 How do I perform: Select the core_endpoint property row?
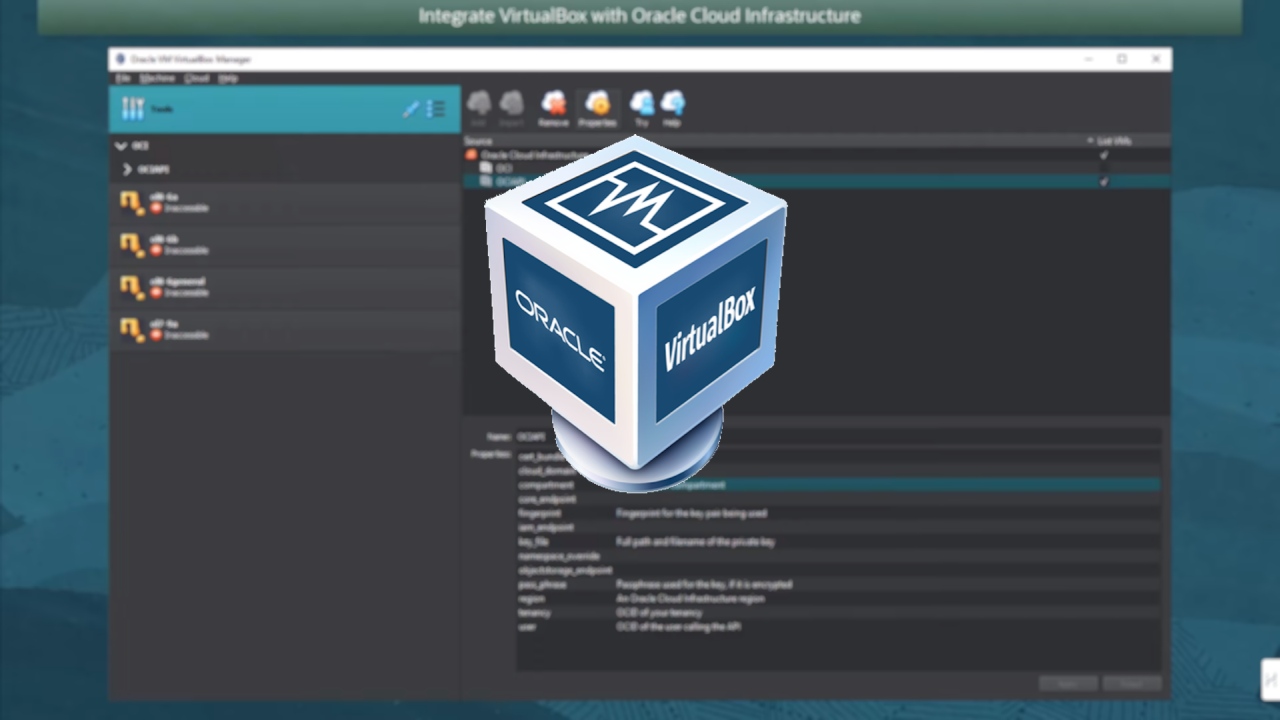(x=838, y=499)
